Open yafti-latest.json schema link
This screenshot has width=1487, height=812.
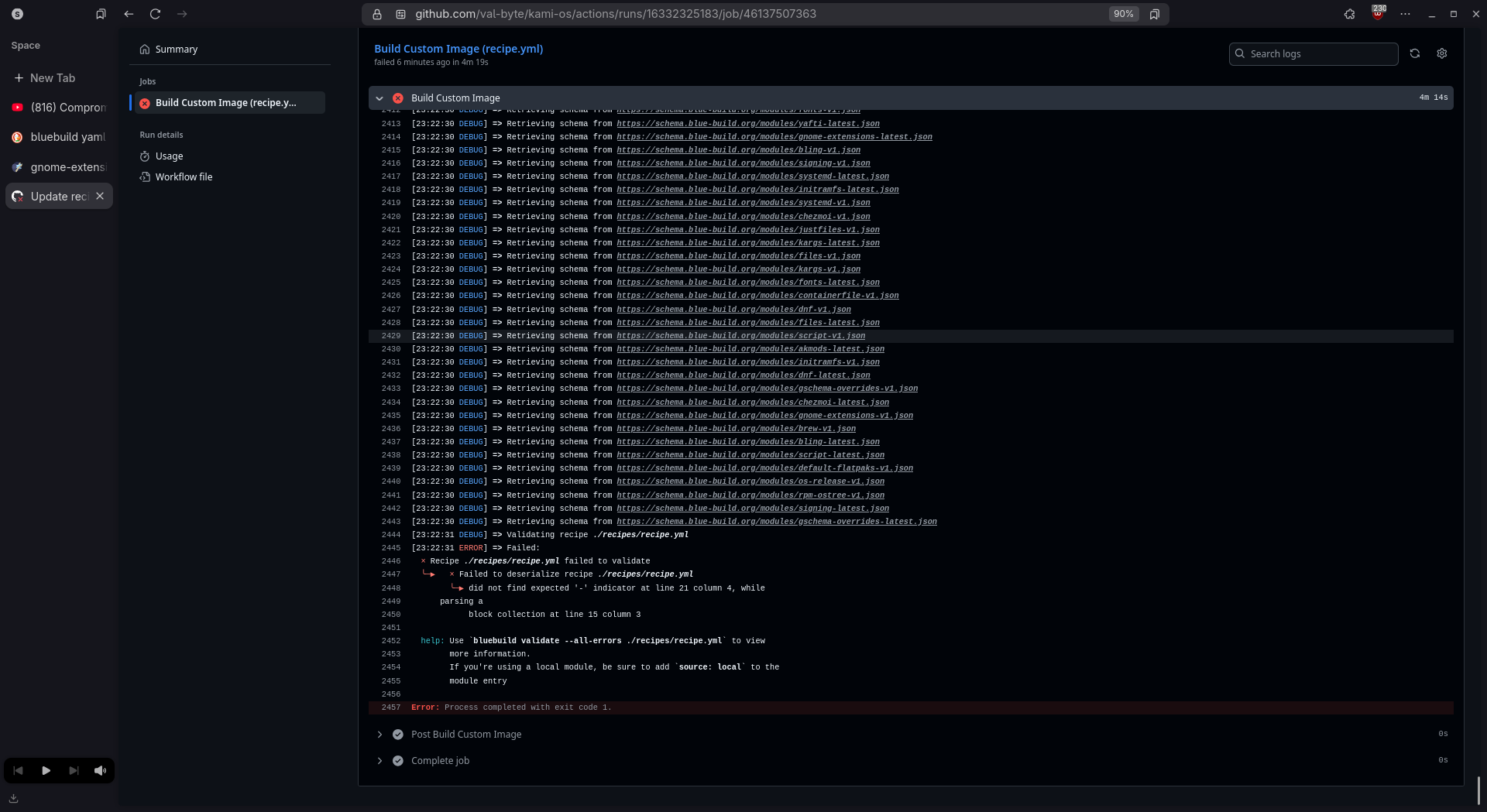click(748, 124)
